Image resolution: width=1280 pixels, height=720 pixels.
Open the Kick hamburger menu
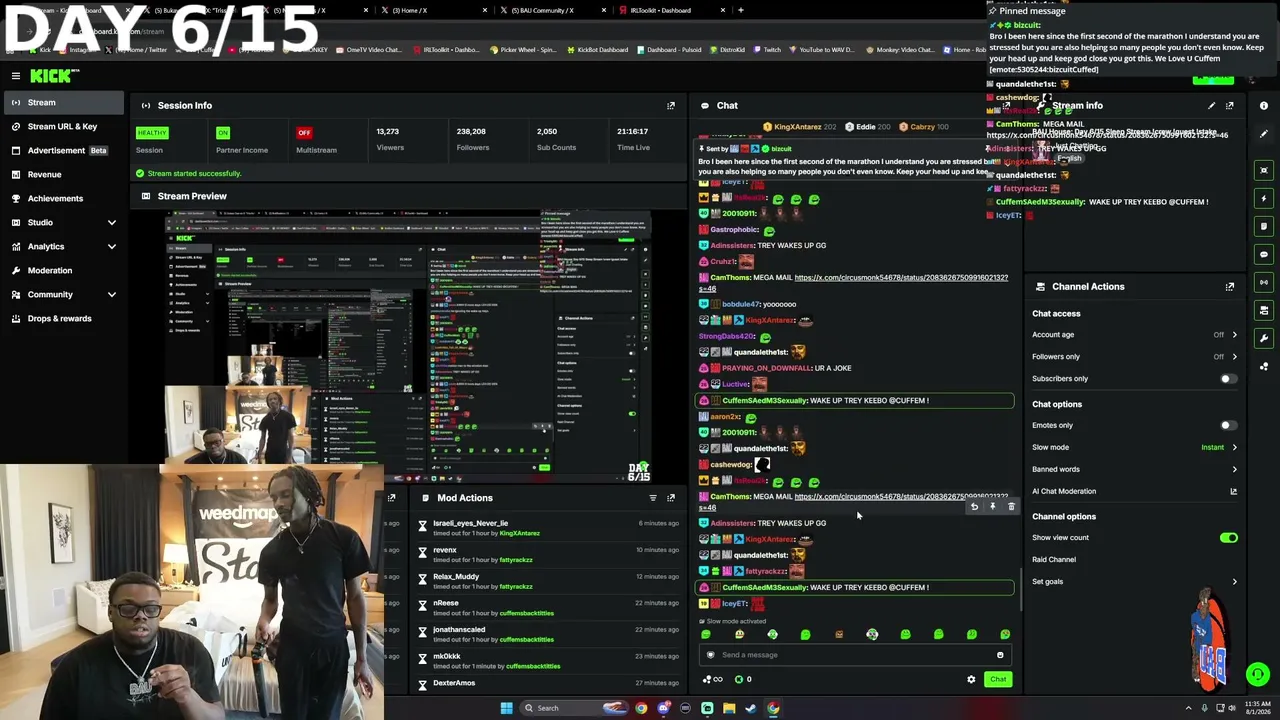pos(16,76)
